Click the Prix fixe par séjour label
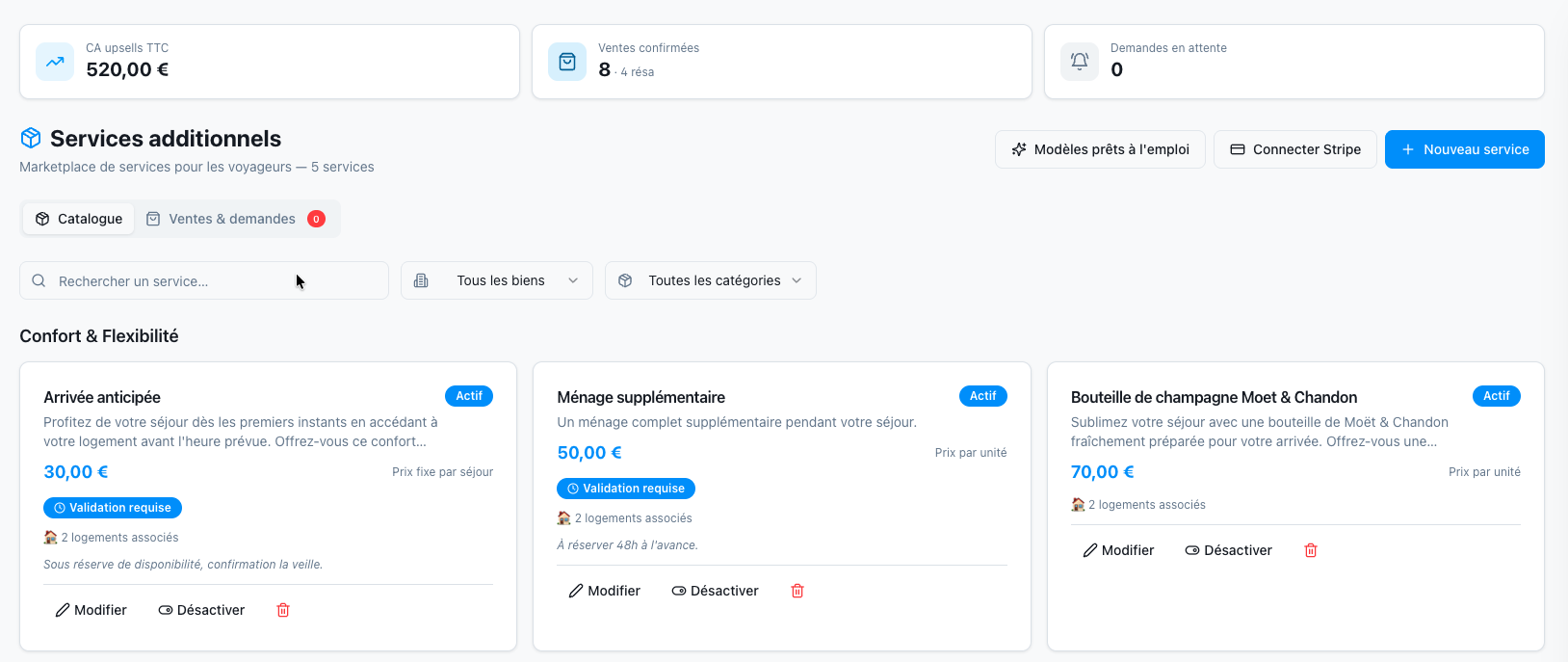 pyautogui.click(x=443, y=472)
